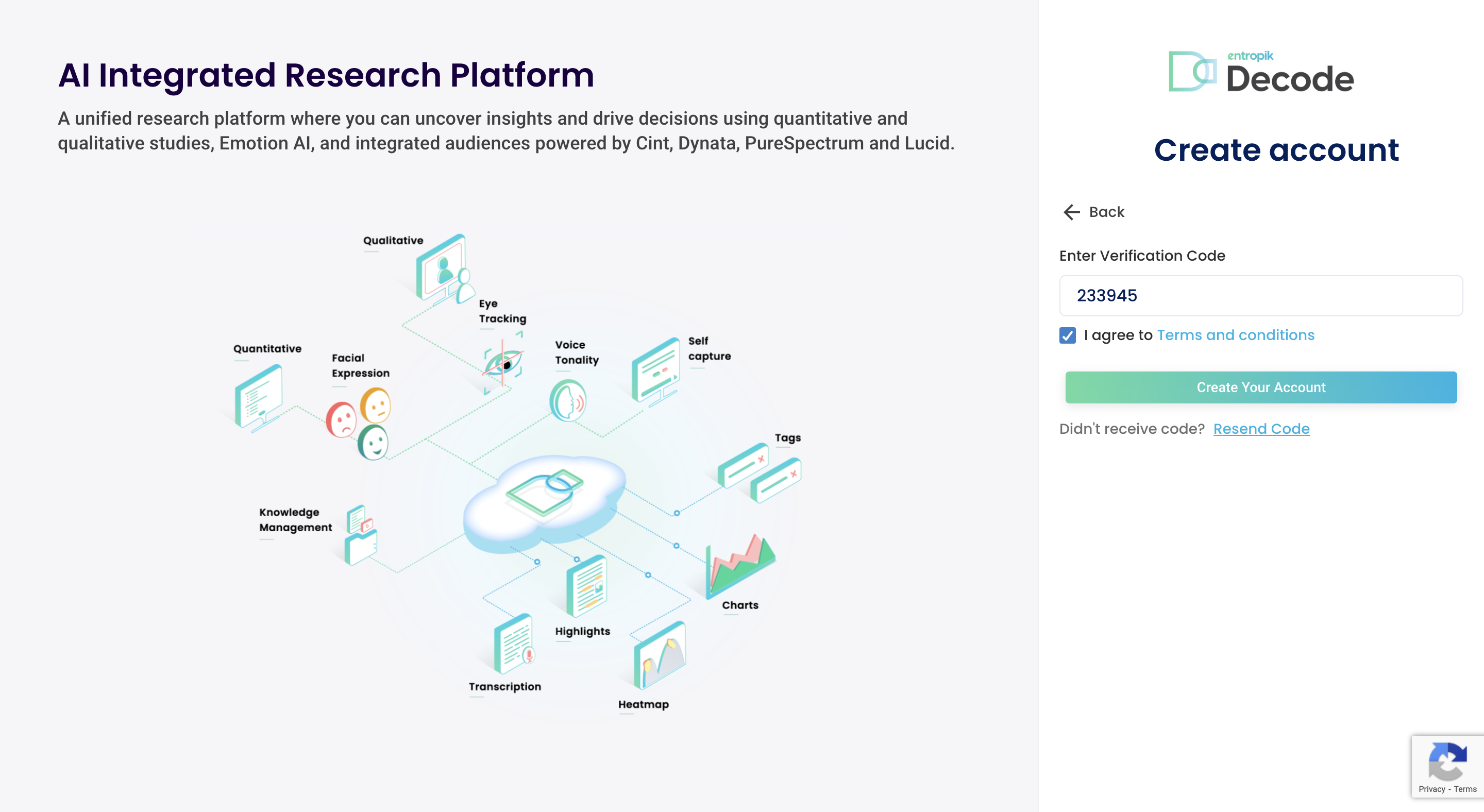Click the Voice Tonality head icon
The height and width of the screenshot is (812, 1484).
(568, 400)
